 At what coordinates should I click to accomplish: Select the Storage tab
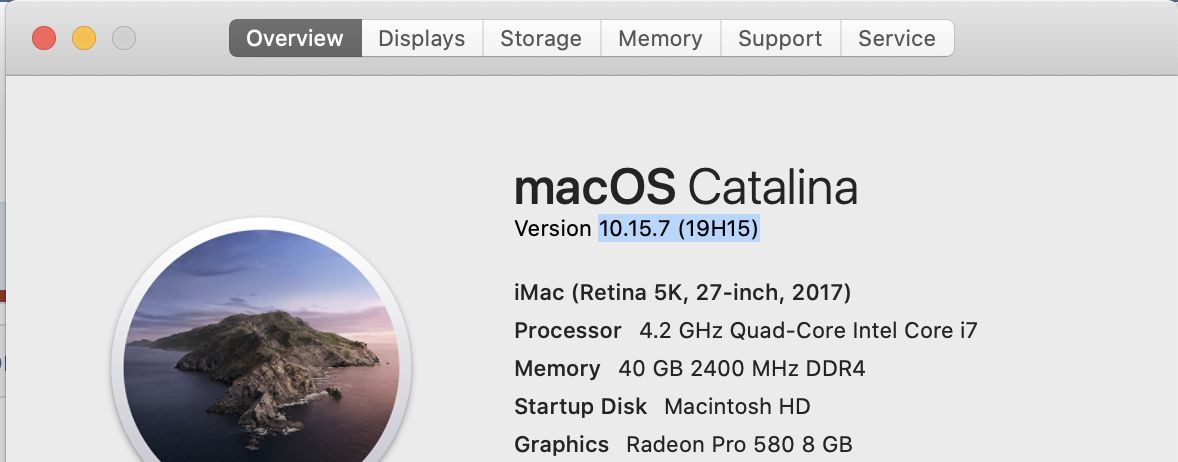point(541,39)
